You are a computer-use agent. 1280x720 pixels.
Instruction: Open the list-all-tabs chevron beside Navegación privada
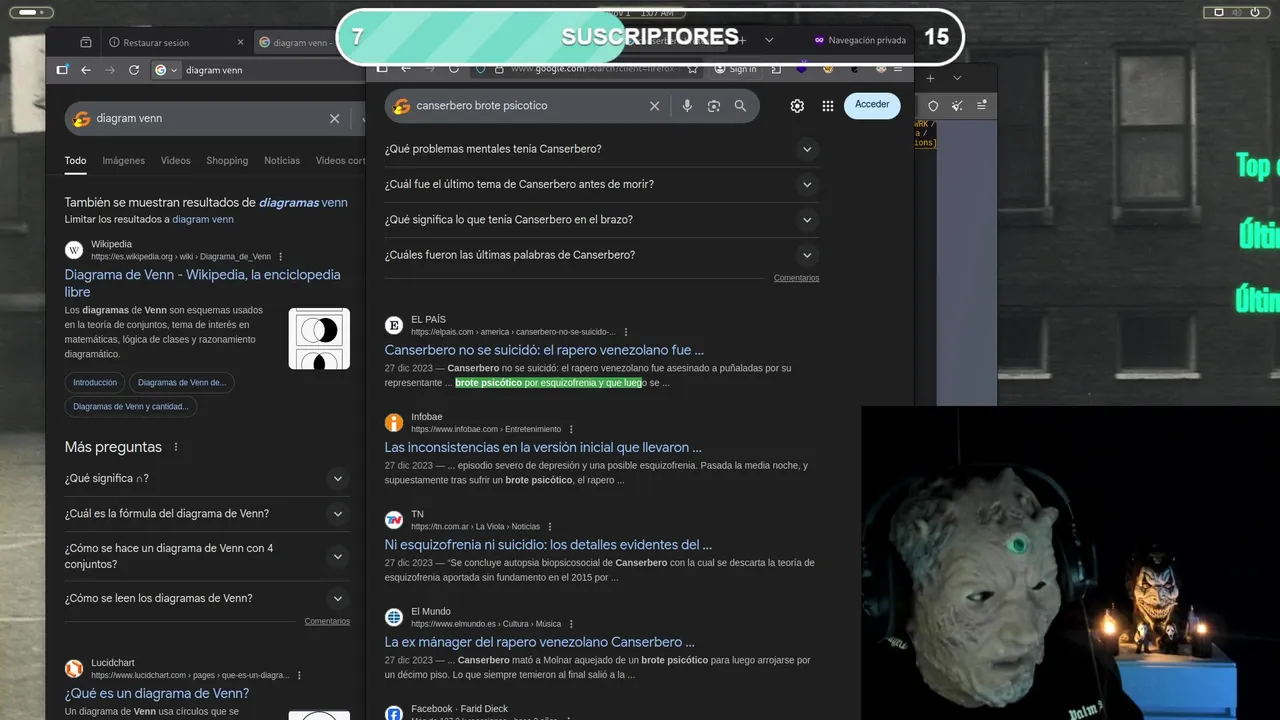tap(769, 40)
